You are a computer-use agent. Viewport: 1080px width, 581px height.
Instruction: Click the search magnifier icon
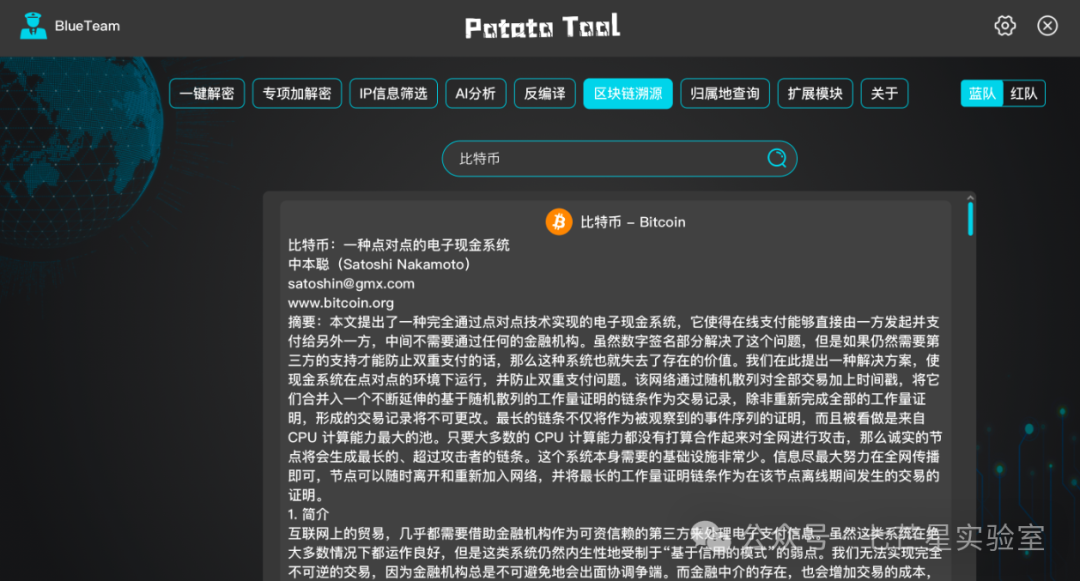[777, 158]
